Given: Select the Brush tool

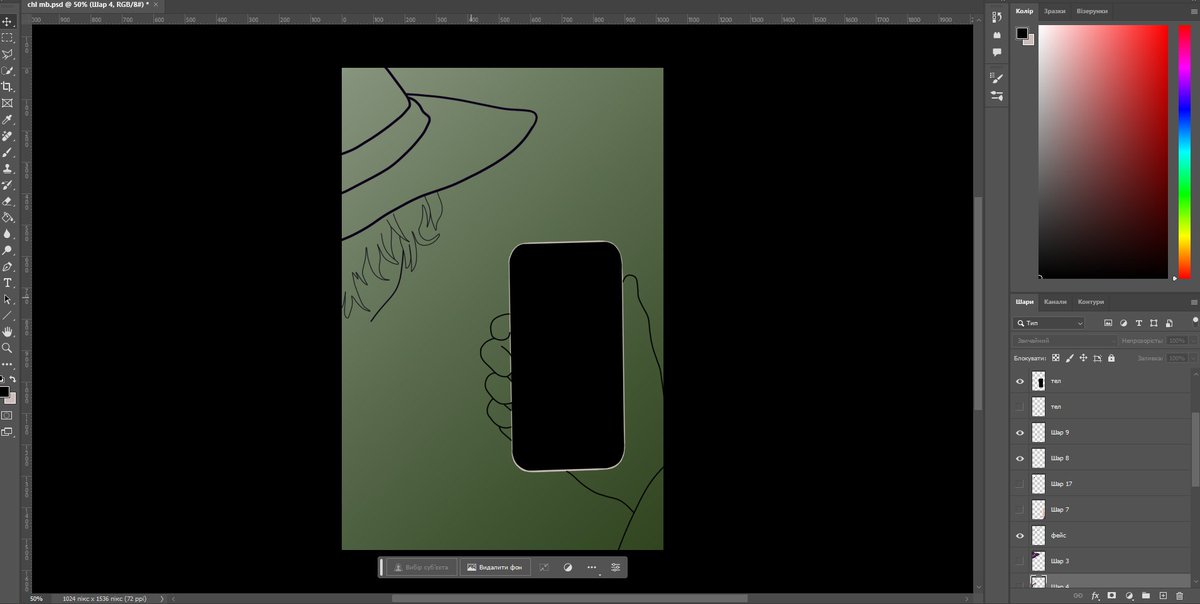Looking at the screenshot, I should tap(7, 152).
